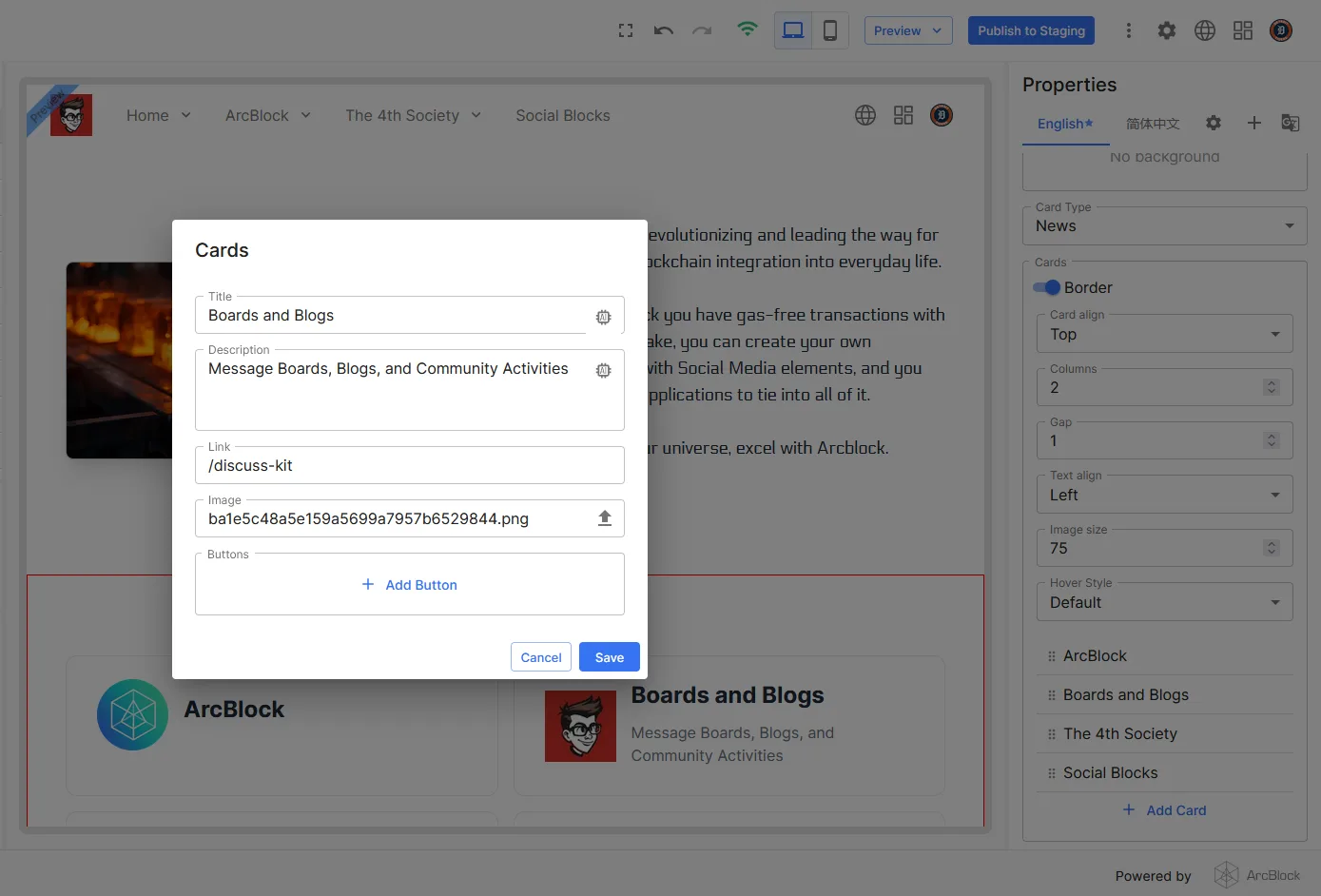Open editor settings gear in top toolbar
The image size is (1321, 896).
1167,30
